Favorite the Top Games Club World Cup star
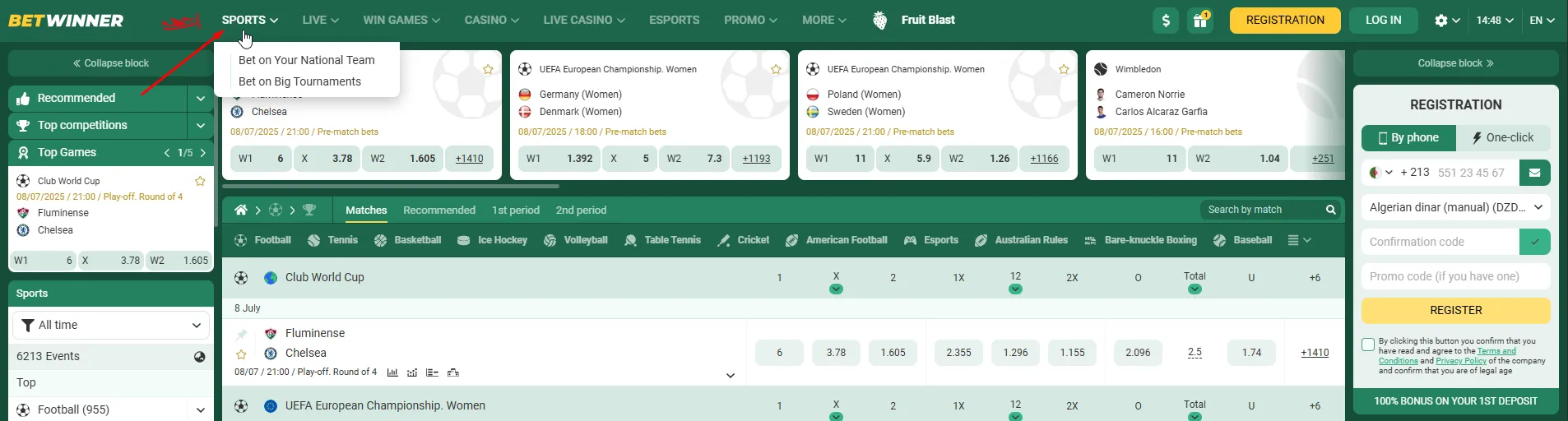The width and height of the screenshot is (1568, 421). point(200,181)
